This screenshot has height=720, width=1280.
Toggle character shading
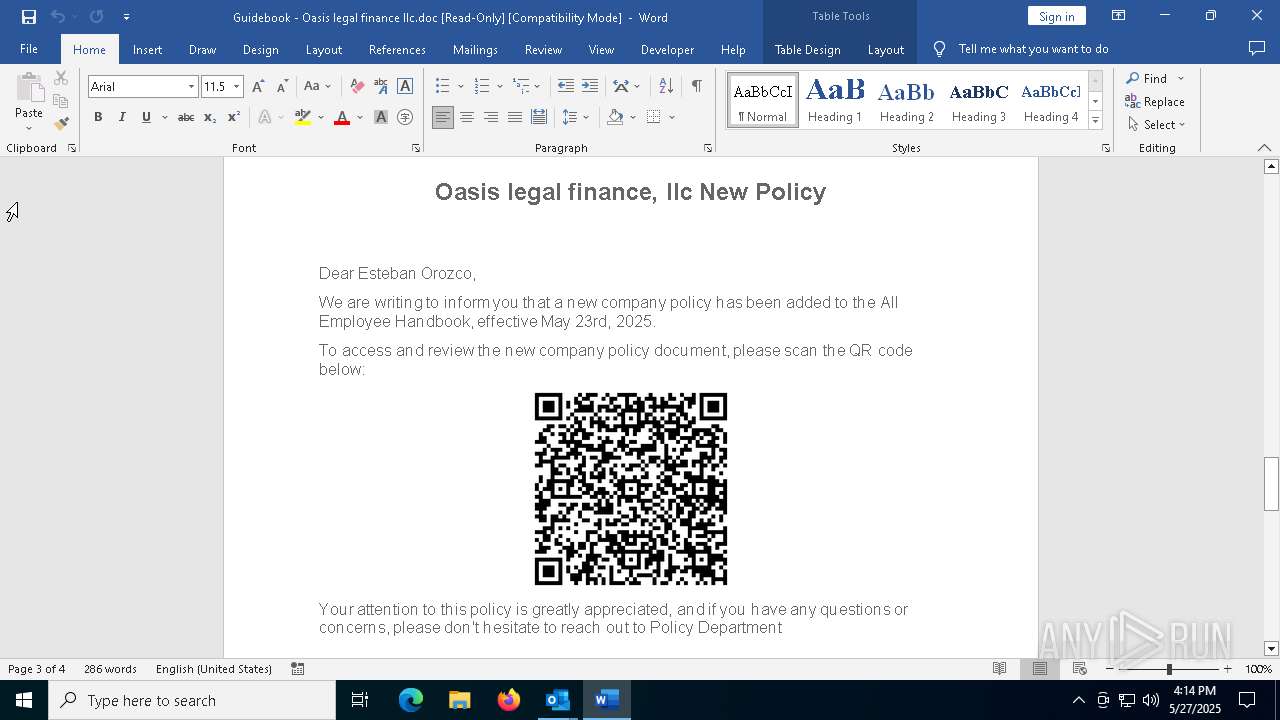pos(381,117)
